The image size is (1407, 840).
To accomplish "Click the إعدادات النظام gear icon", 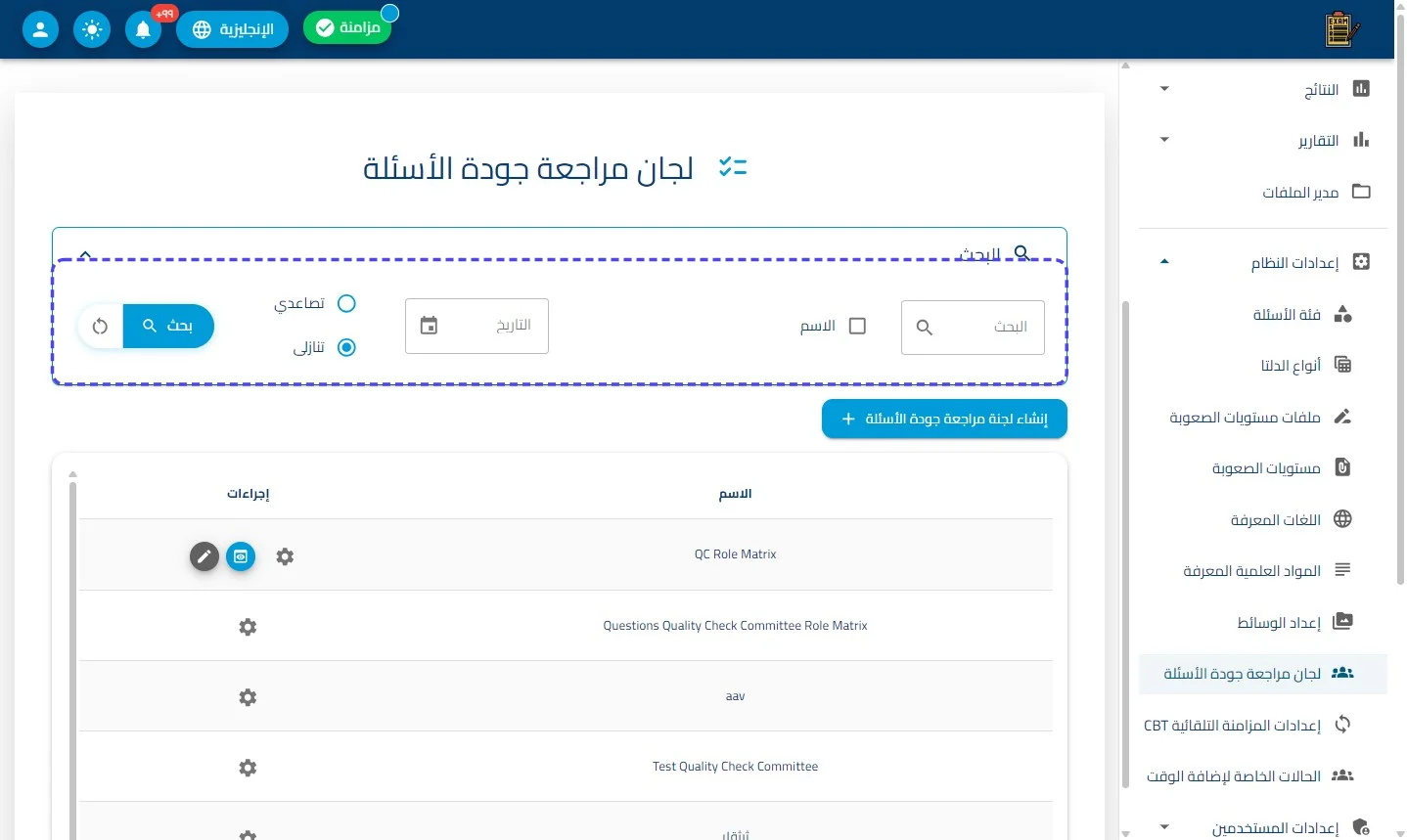I will point(1361,262).
